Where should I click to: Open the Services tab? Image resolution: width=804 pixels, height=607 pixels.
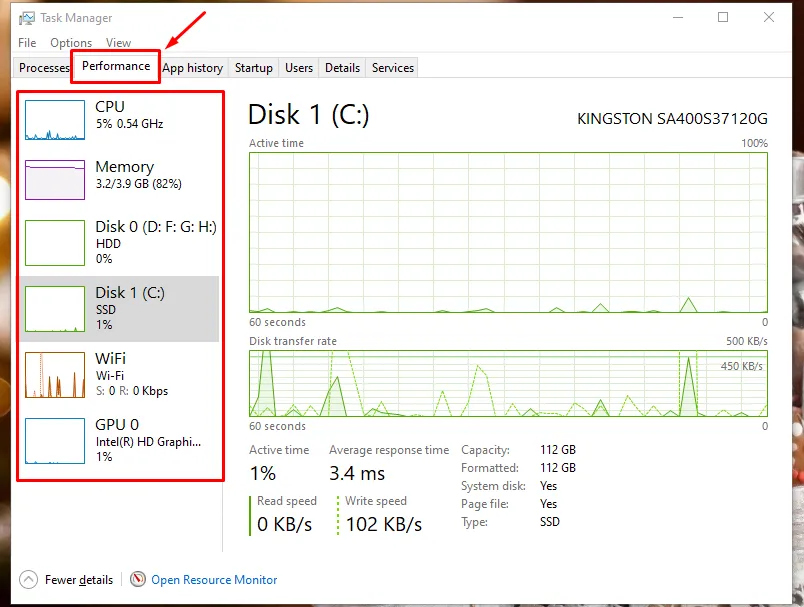pos(393,68)
